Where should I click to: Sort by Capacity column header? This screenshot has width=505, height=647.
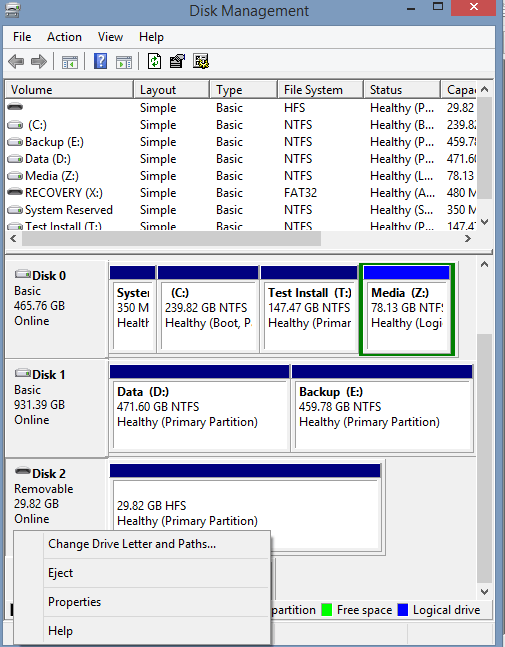(459, 90)
